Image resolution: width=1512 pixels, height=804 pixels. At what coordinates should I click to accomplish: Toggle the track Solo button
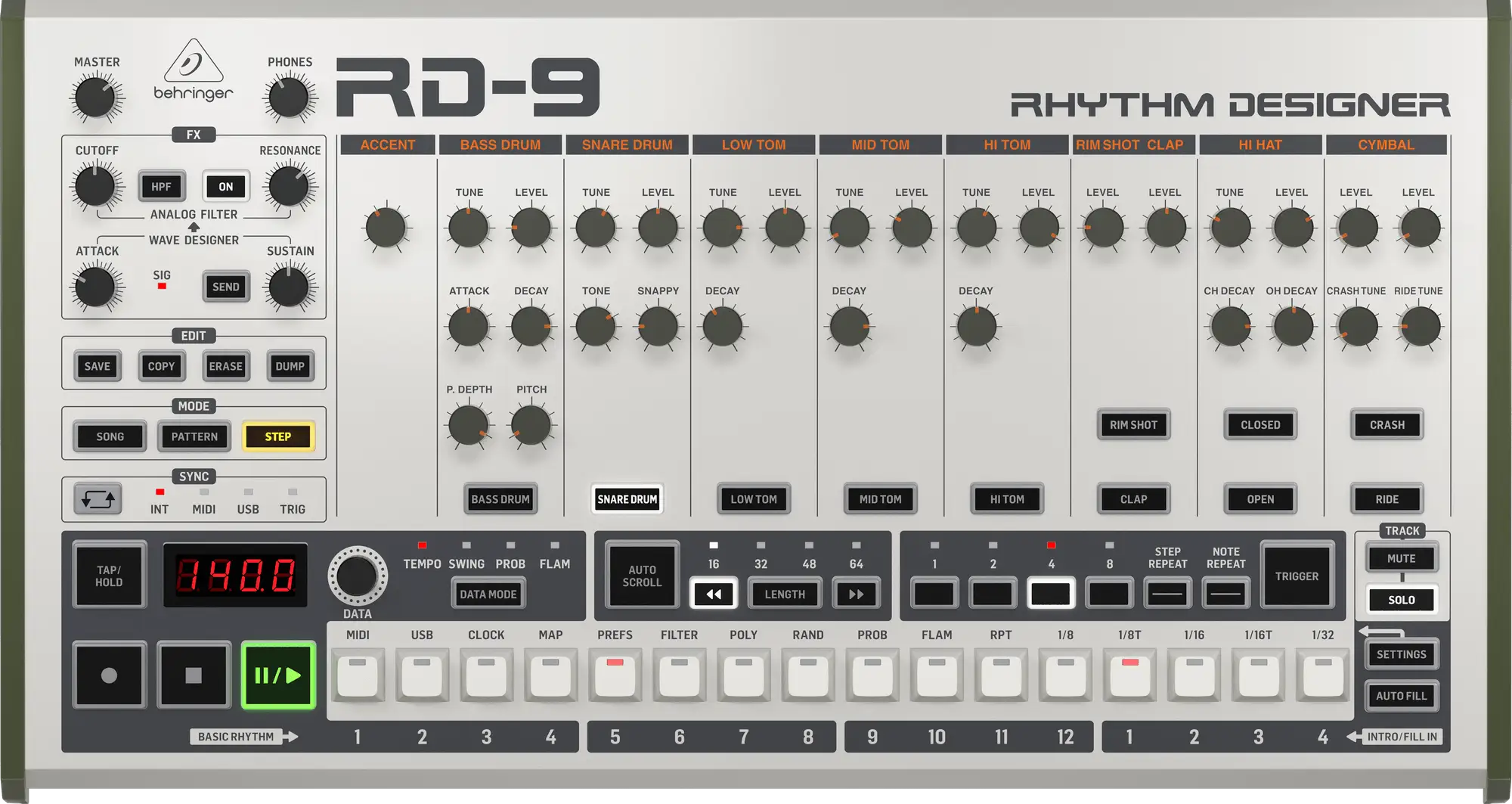point(1401,600)
